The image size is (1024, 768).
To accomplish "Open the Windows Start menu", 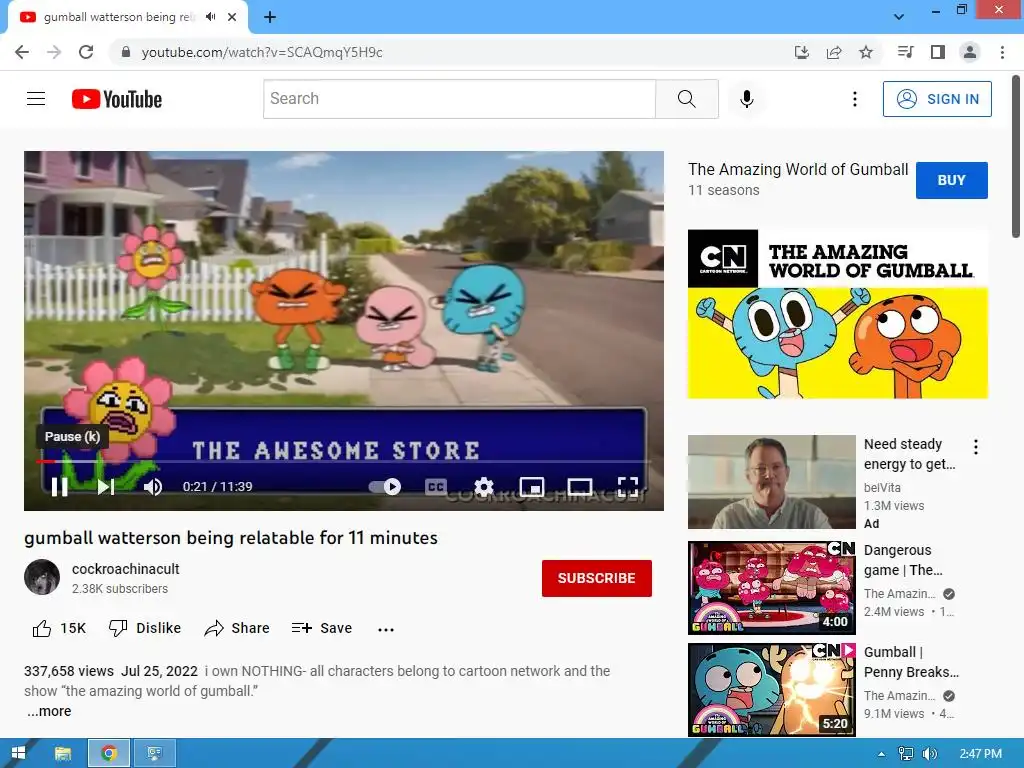I will 18,753.
